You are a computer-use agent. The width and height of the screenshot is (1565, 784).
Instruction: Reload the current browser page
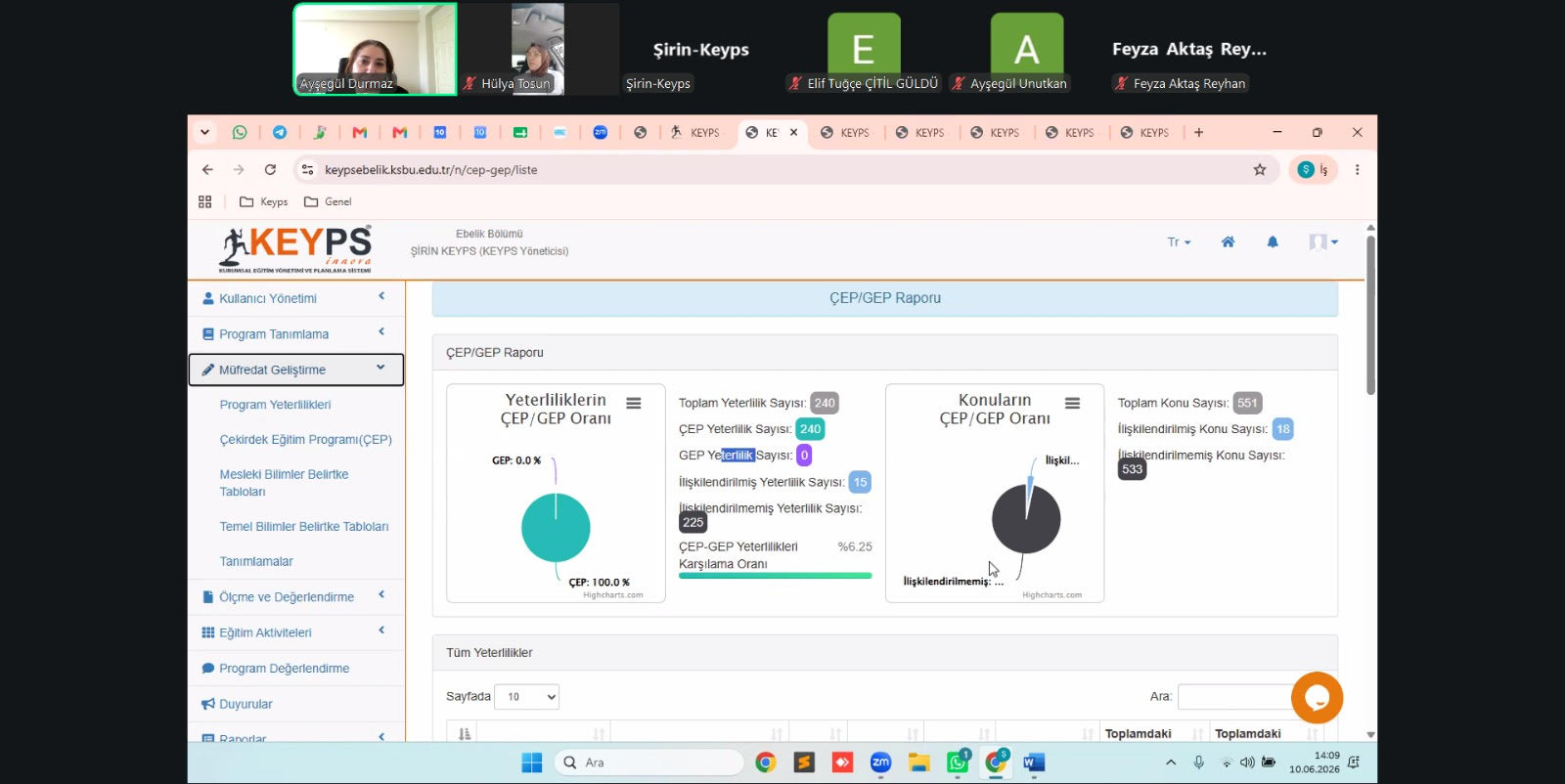270,169
